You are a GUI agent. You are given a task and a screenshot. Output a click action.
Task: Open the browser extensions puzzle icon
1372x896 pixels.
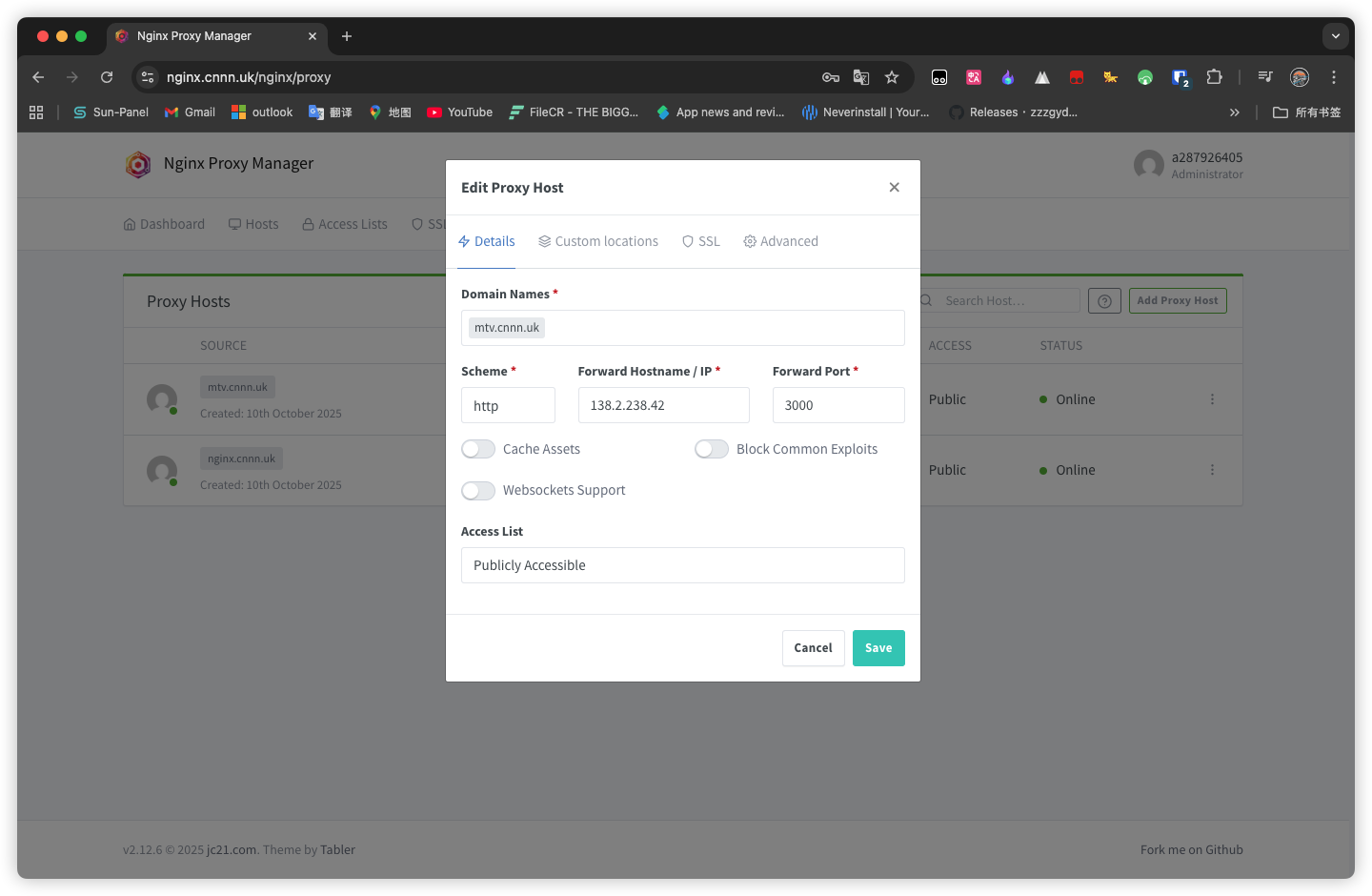coord(1214,77)
